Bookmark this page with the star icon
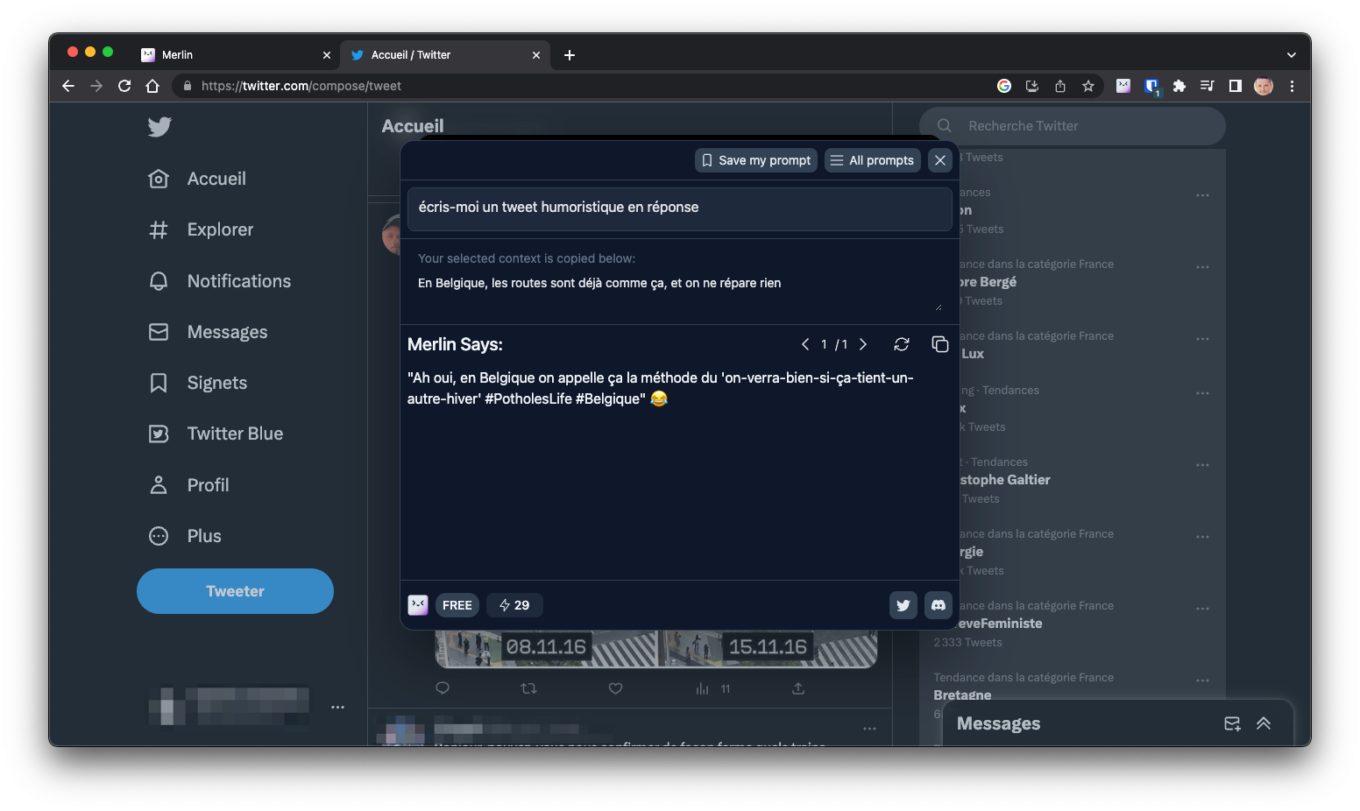The image size is (1360, 811). pos(1088,86)
